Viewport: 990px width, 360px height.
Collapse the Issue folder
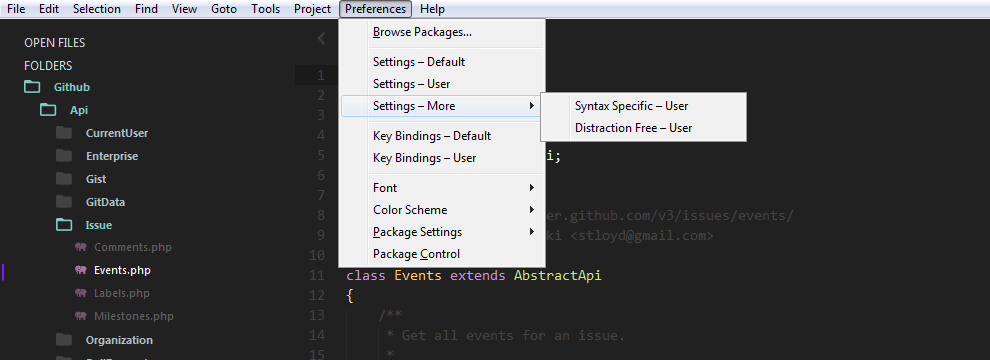[98, 225]
